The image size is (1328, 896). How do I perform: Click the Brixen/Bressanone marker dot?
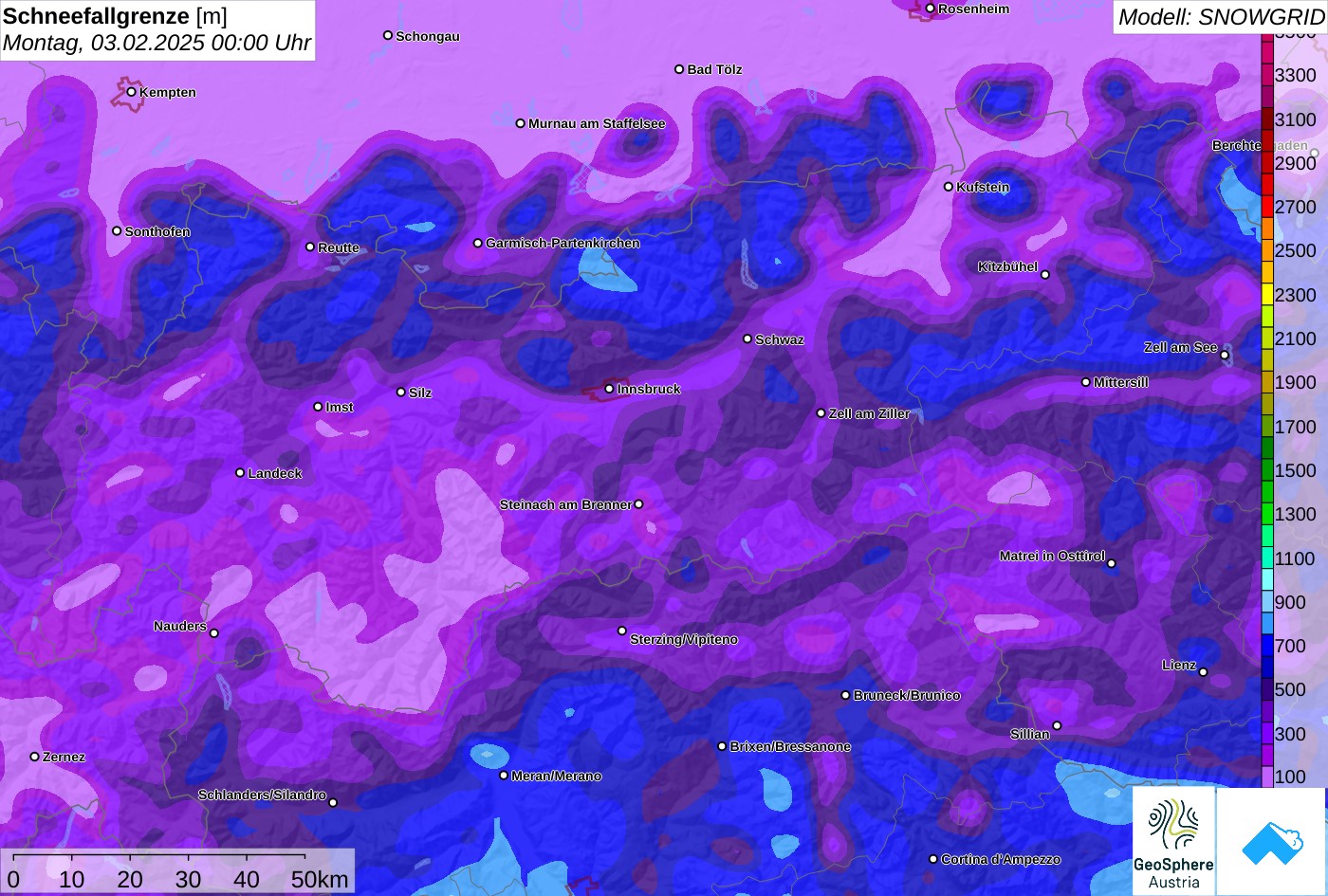[x=722, y=746]
